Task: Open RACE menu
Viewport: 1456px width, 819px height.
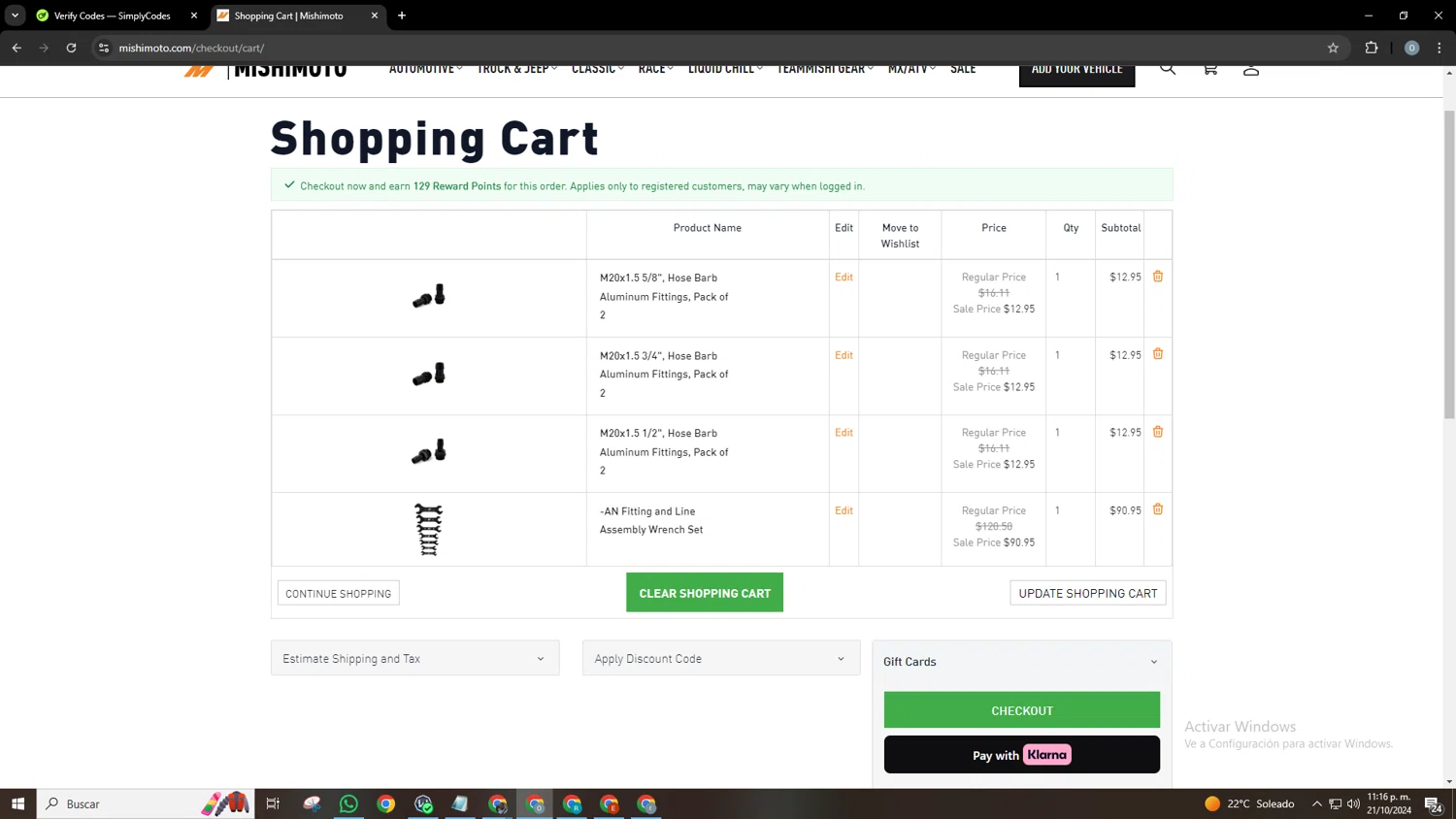Action: coord(655,70)
